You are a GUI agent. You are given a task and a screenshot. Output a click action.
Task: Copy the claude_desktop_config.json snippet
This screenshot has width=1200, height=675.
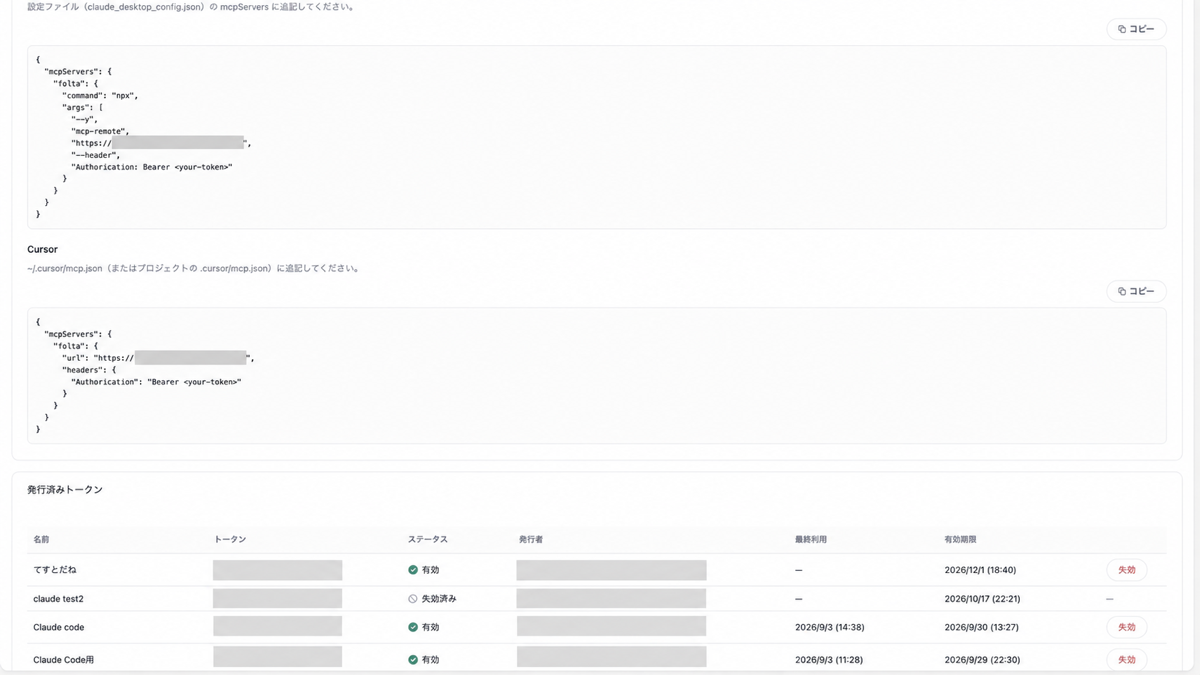(1136, 29)
